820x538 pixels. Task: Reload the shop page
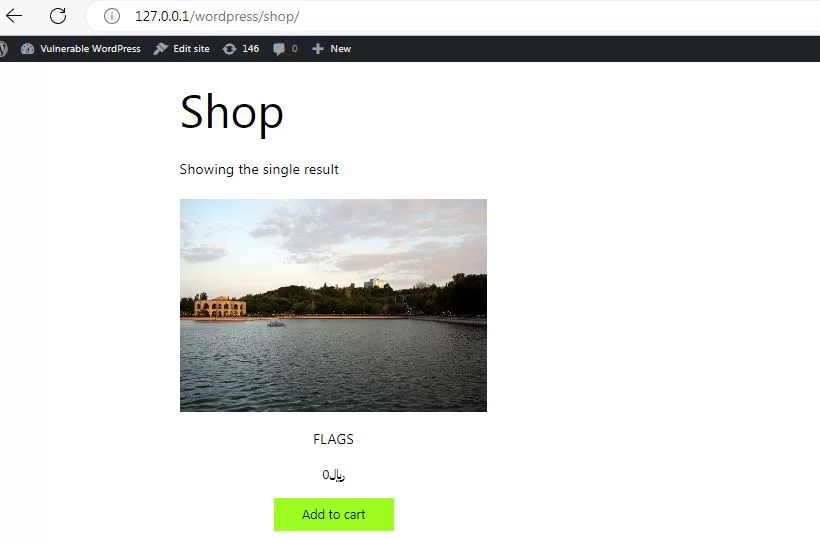click(58, 16)
